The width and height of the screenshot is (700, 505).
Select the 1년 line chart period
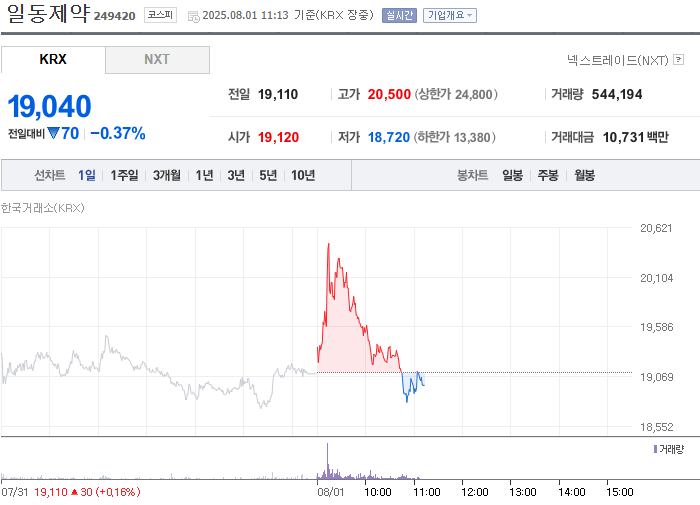[x=204, y=175]
